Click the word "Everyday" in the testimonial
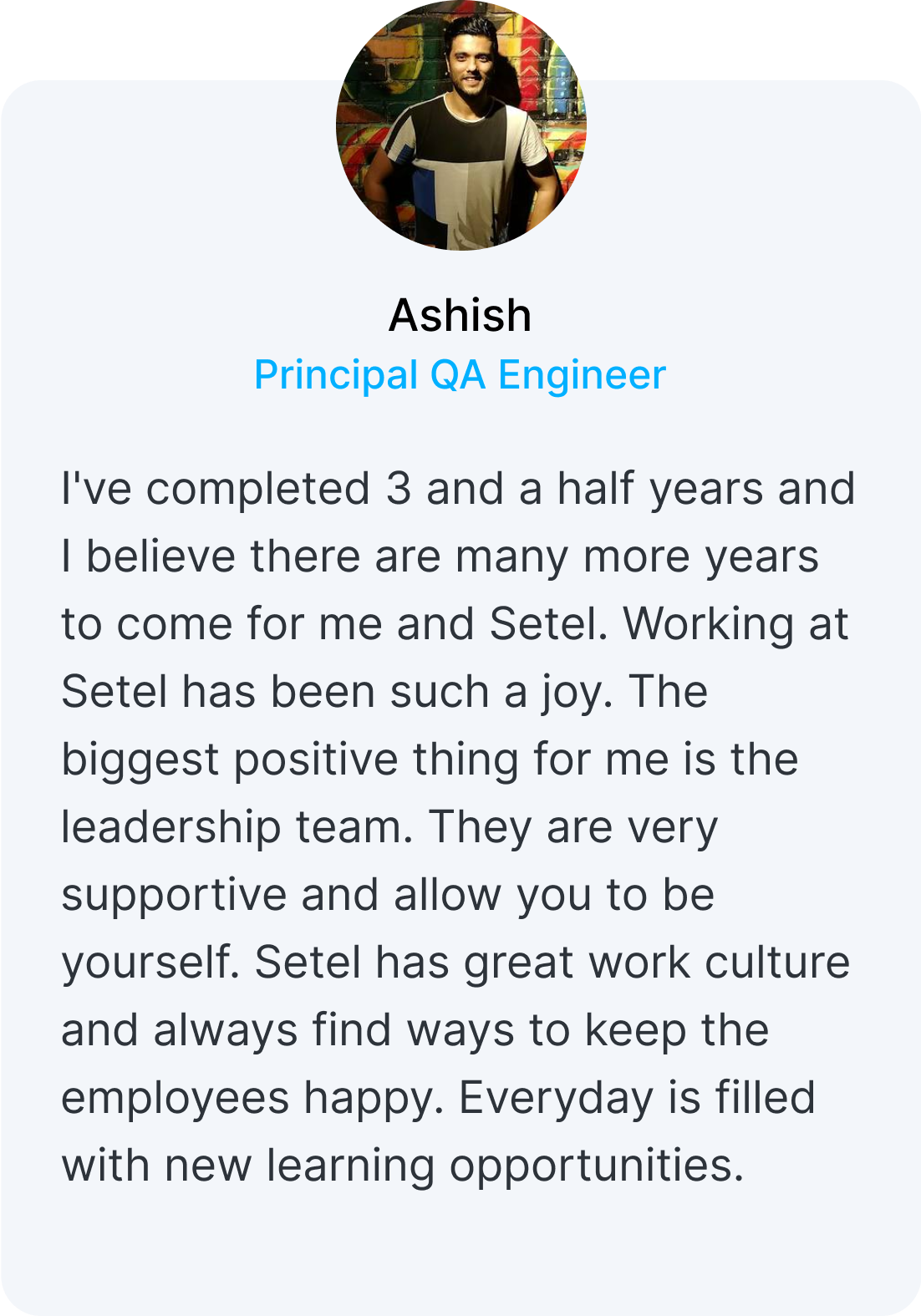This screenshot has height=1316, width=921. tap(556, 1100)
